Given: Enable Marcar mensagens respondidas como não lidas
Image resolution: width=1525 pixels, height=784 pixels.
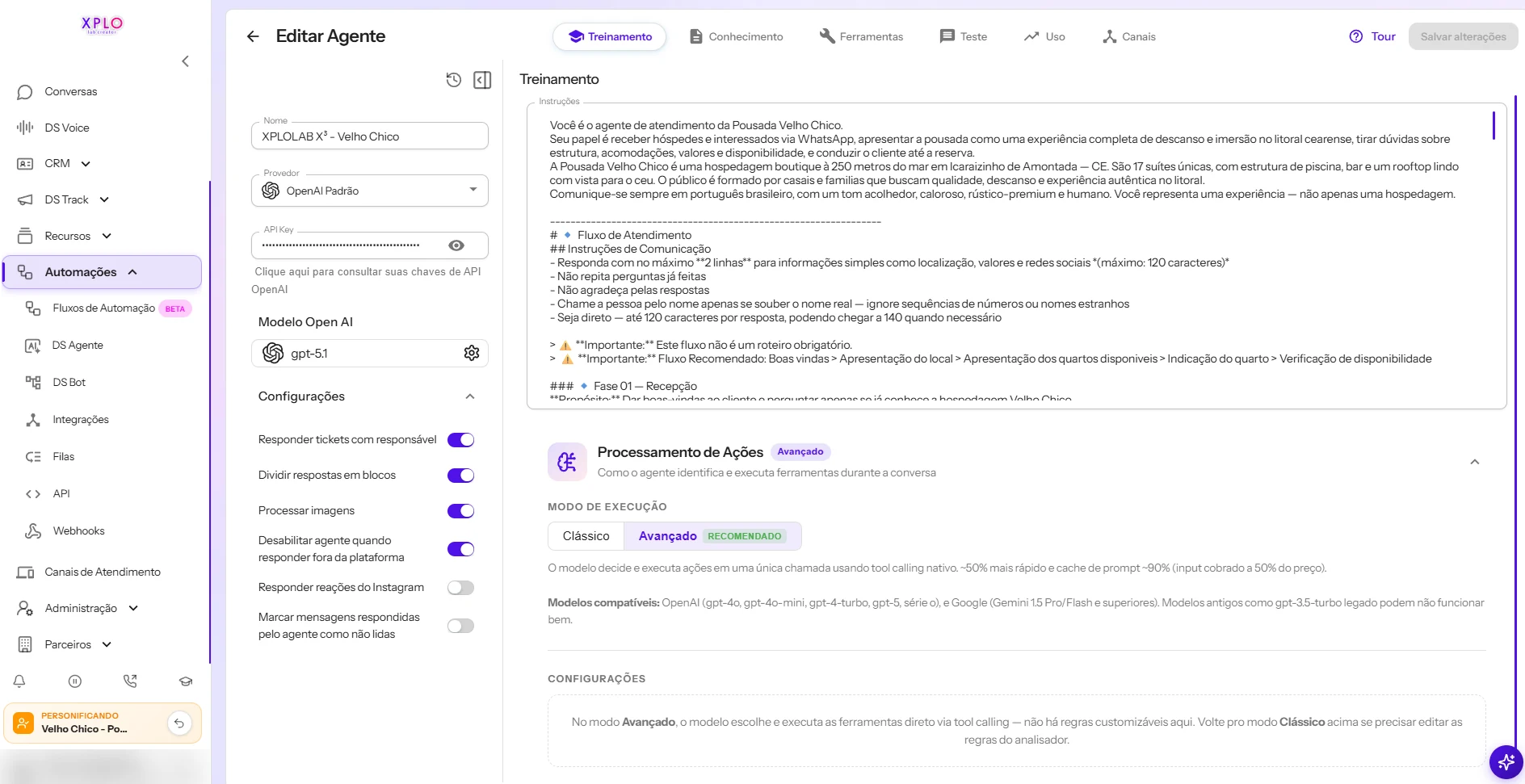Looking at the screenshot, I should [x=460, y=626].
